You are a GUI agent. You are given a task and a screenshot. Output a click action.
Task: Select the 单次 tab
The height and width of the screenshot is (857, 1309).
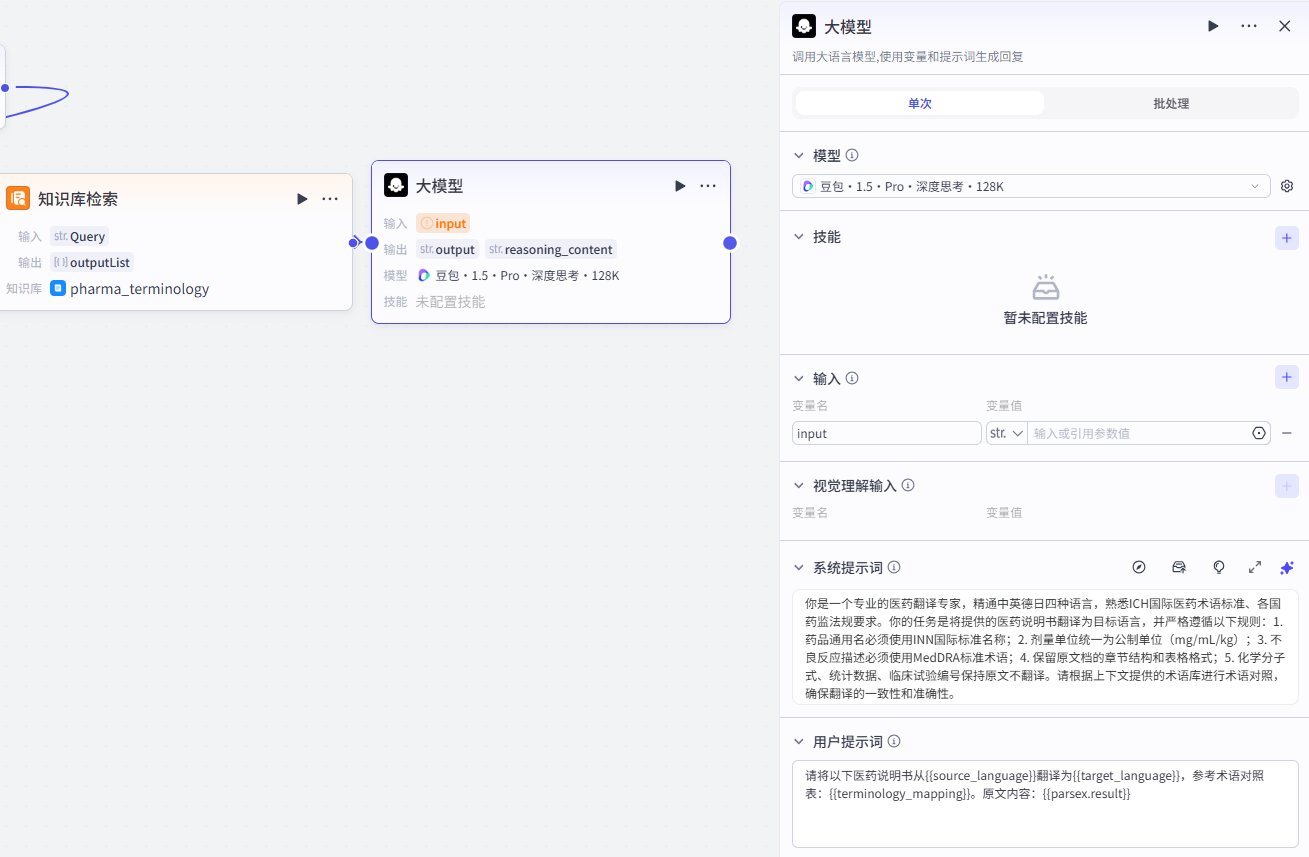coord(919,103)
